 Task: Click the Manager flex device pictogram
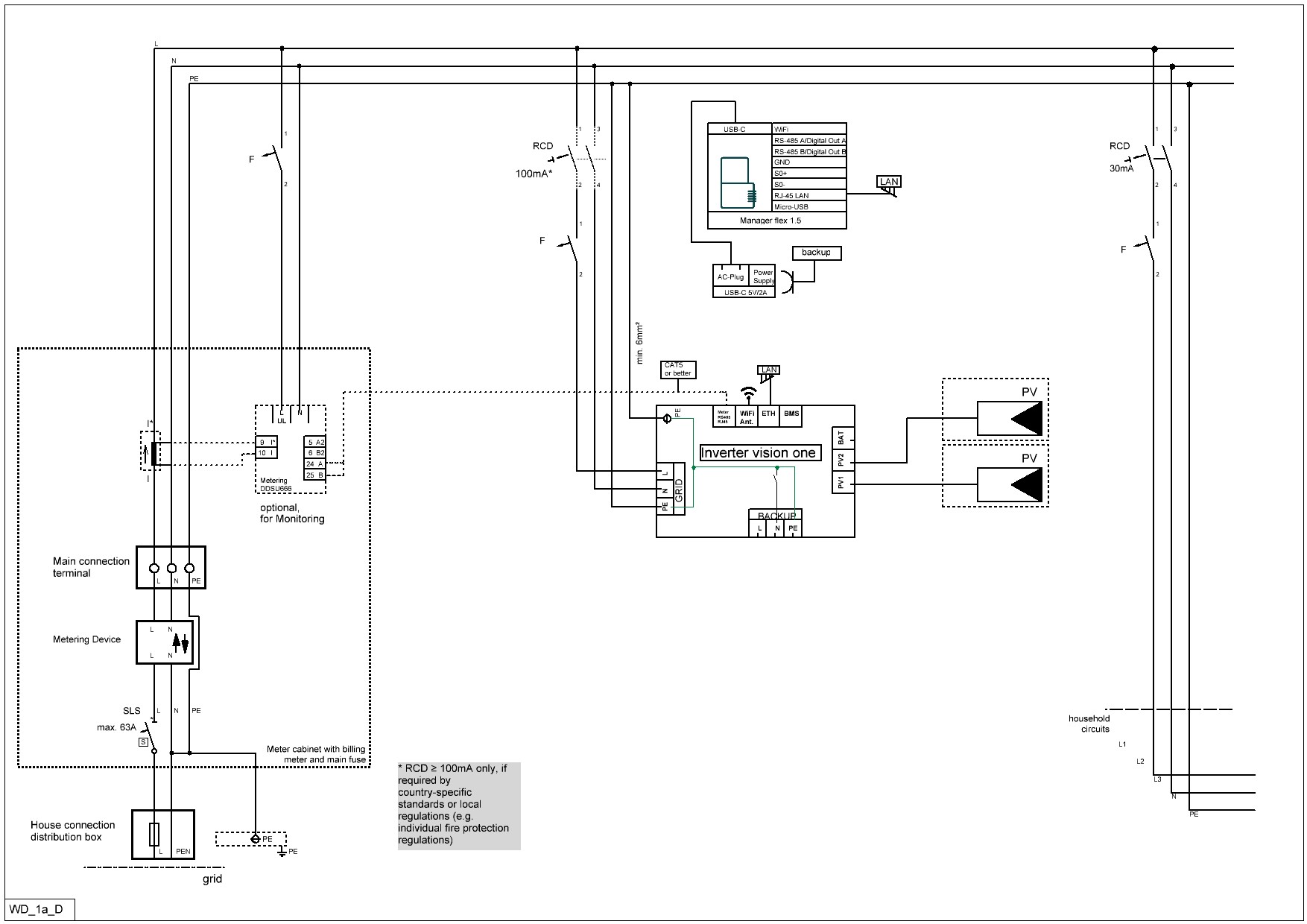735,183
